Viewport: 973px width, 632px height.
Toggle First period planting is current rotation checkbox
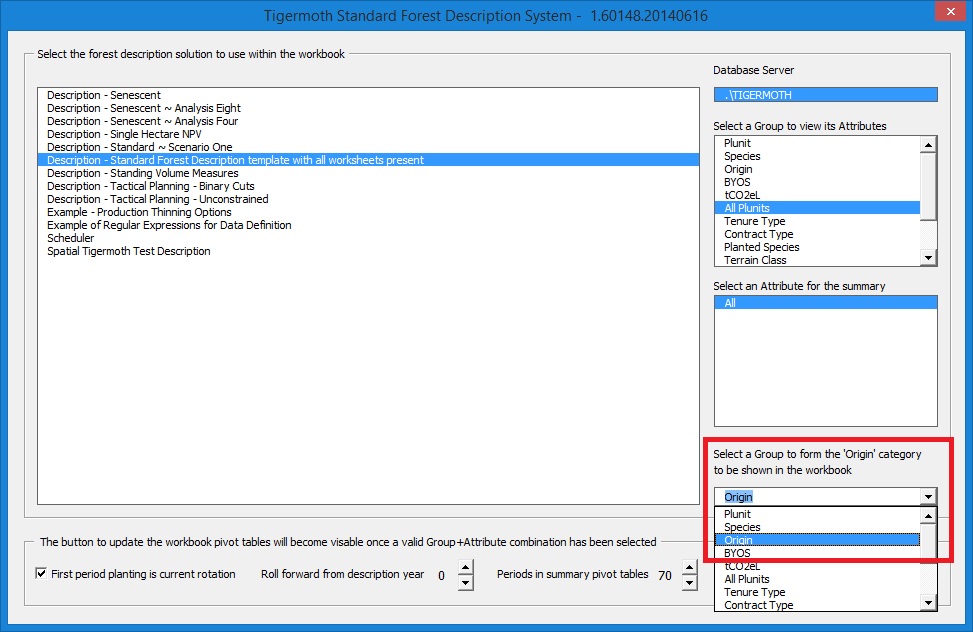[41, 573]
